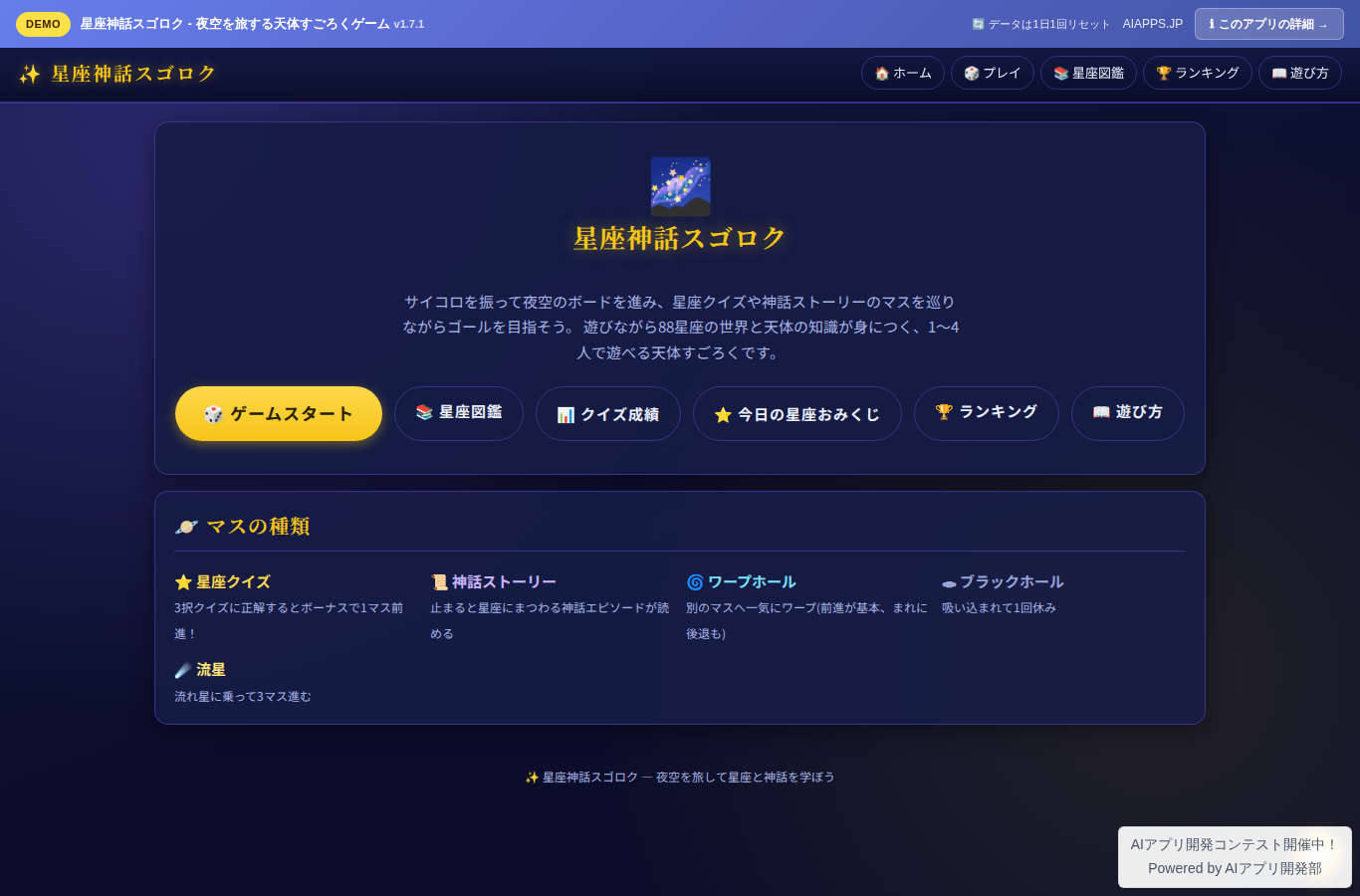Click the v1.7.1 version label
The width and height of the screenshot is (1360, 896).
(409, 24)
